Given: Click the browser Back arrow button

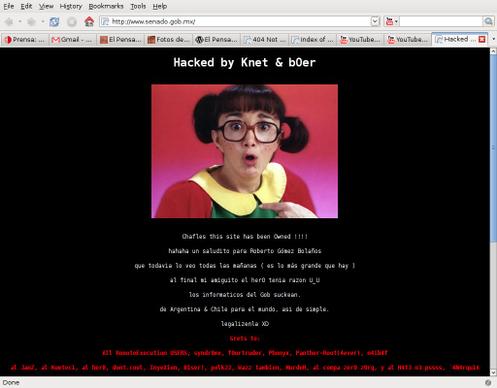Looking at the screenshot, I should pyautogui.click(x=9, y=22).
